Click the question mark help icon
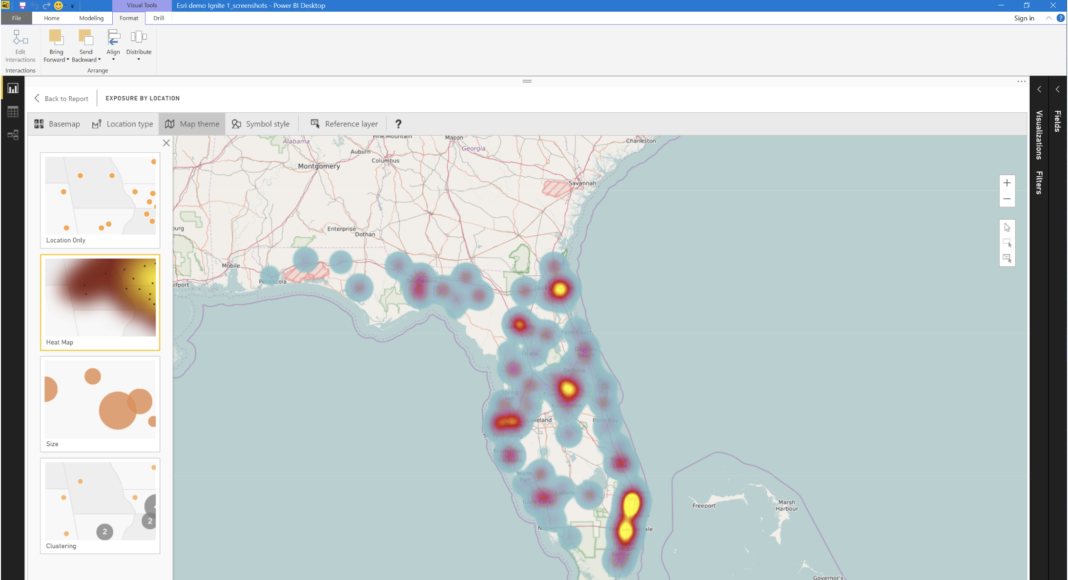Screen dimensions: 1068x580 click(x=399, y=124)
